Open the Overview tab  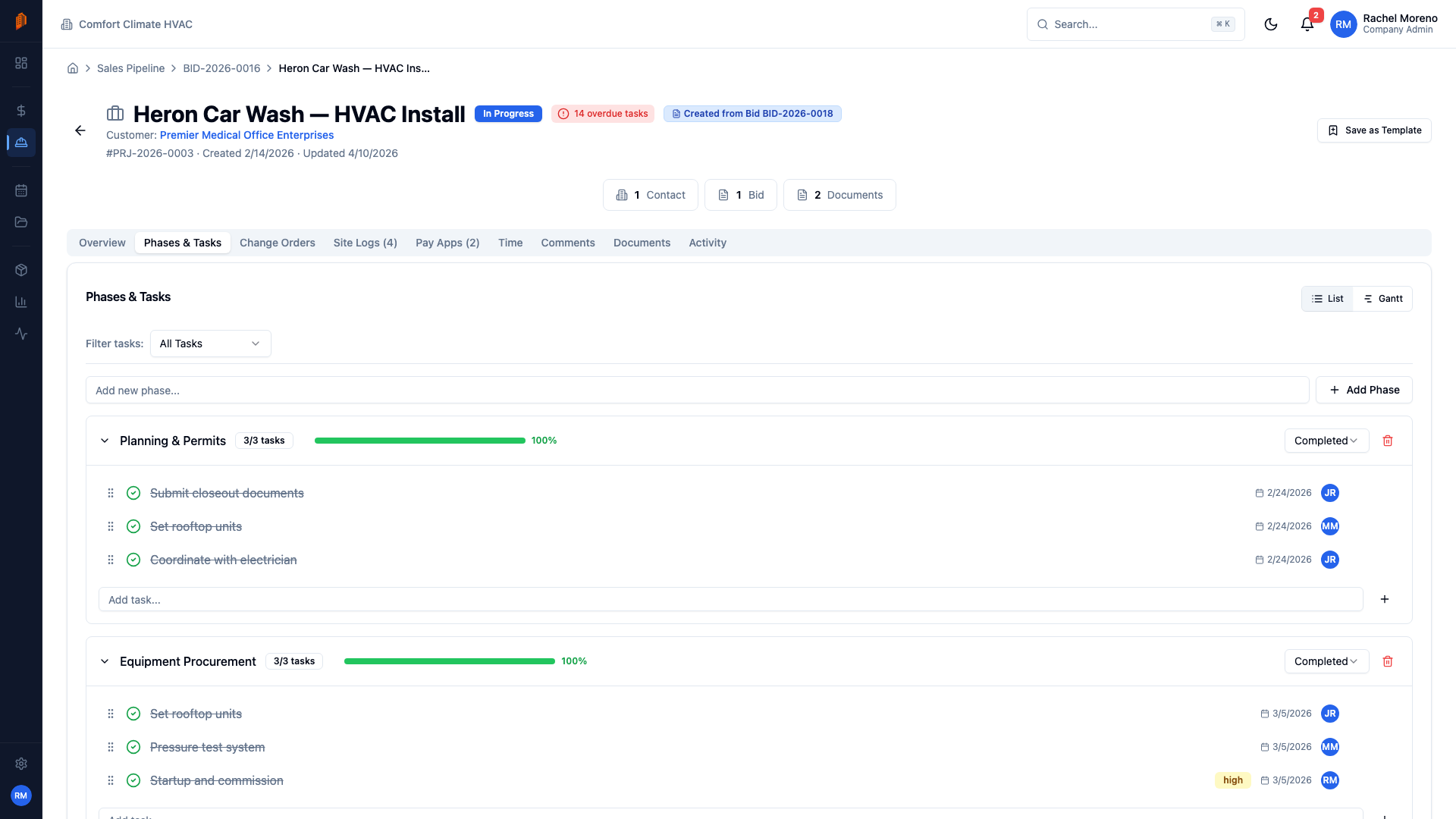tap(102, 243)
